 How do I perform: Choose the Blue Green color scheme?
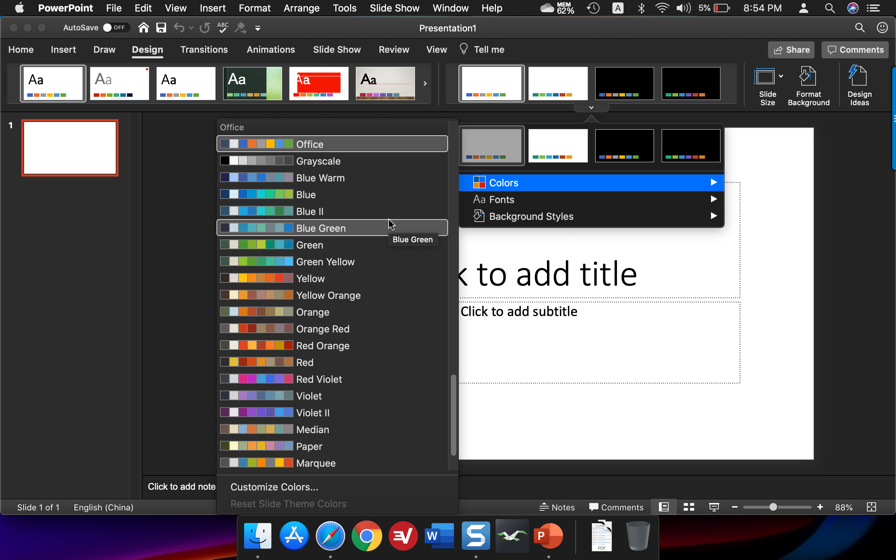(x=332, y=228)
